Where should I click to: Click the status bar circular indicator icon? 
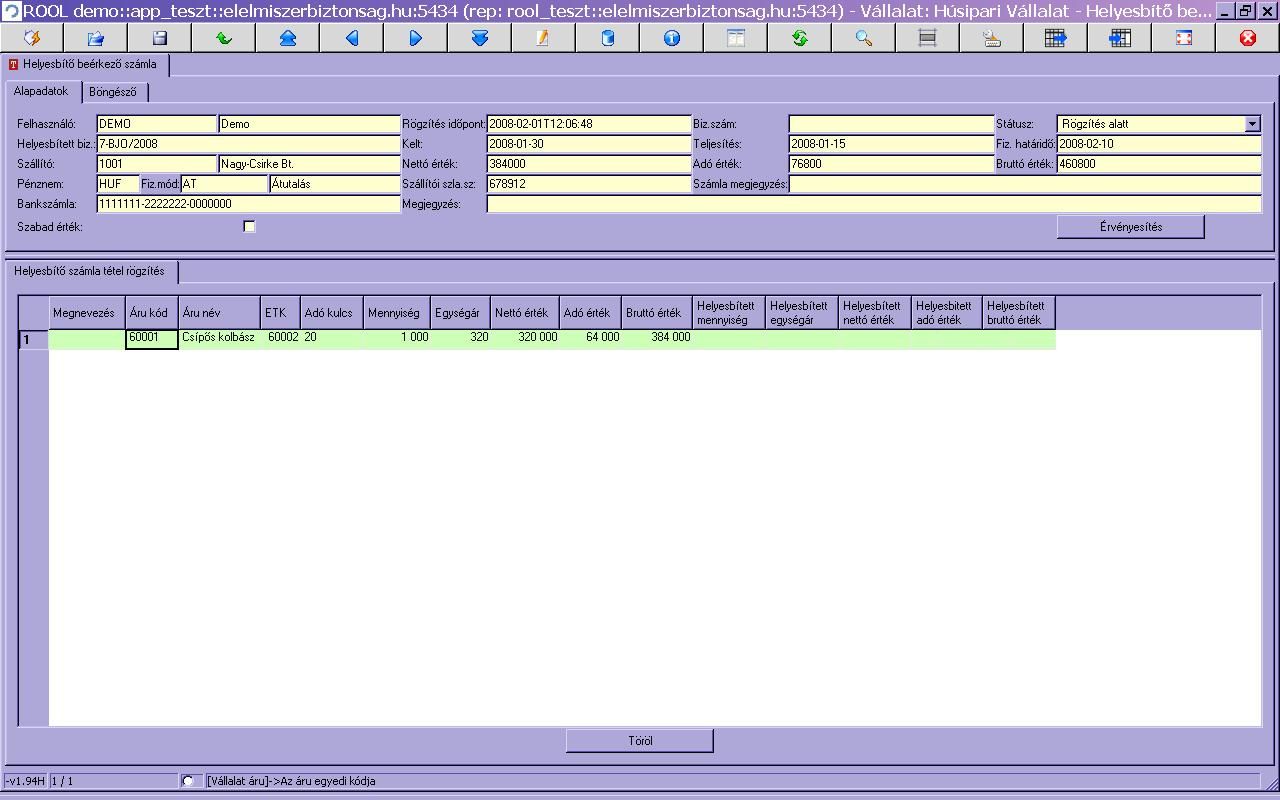tap(188, 780)
